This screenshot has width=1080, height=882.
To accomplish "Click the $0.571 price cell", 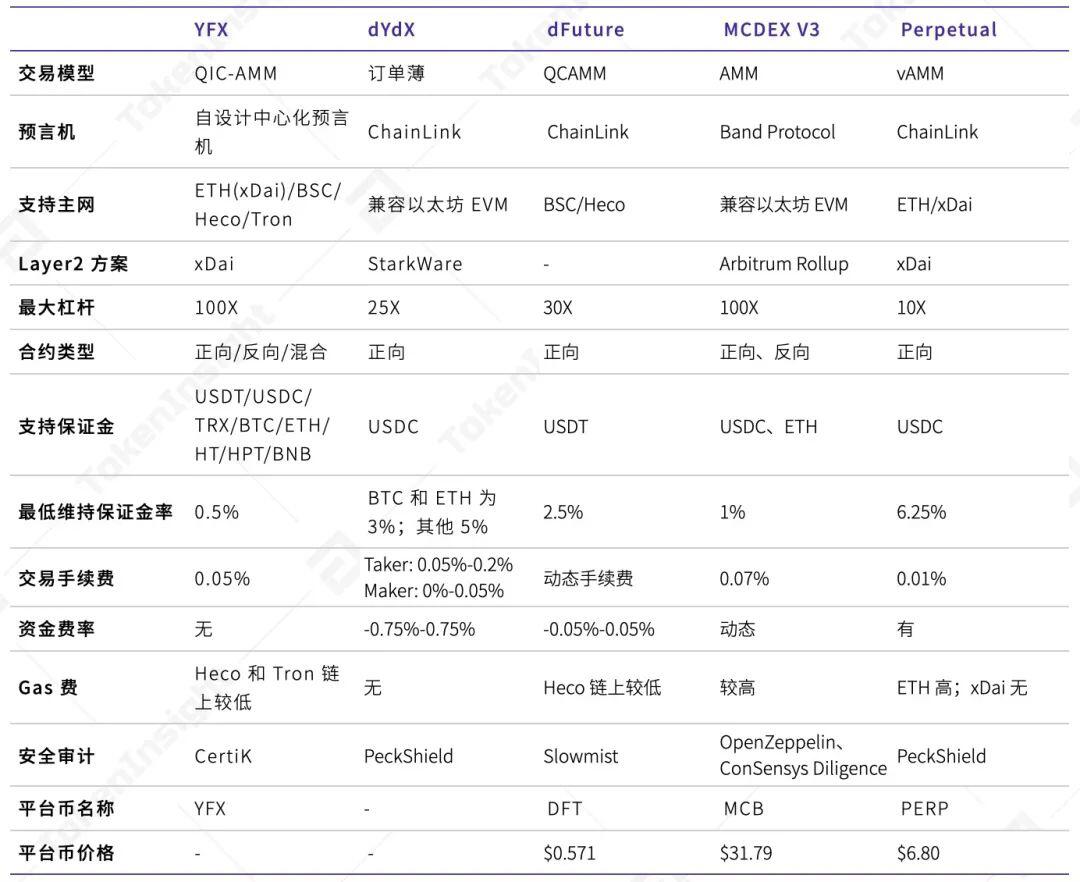I will [x=569, y=852].
